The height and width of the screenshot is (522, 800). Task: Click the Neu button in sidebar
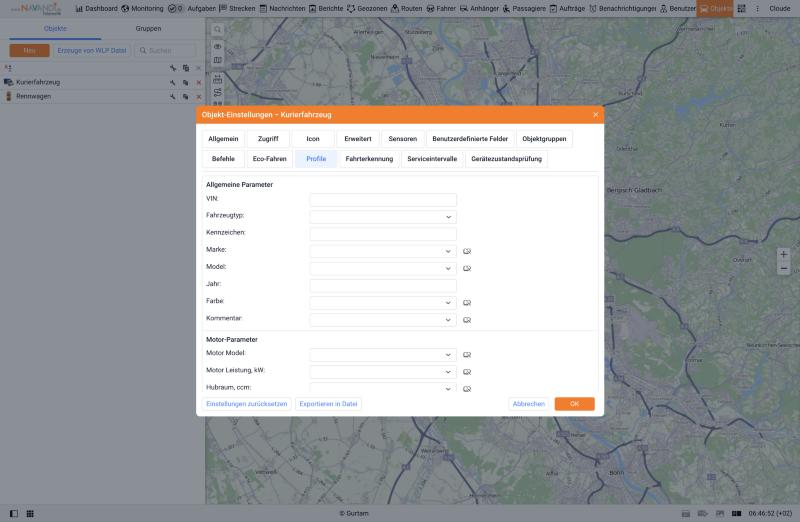pos(29,51)
